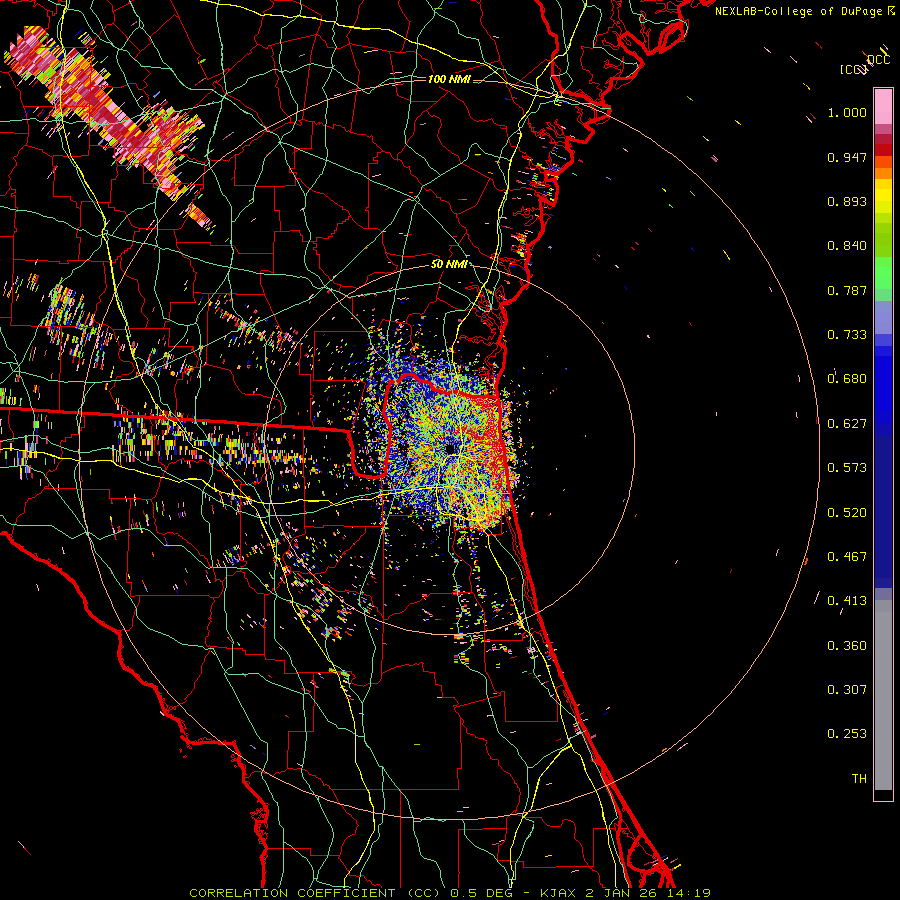This screenshot has height=900, width=900.
Task: Click the 0.573 legend value
Action: (x=847, y=468)
